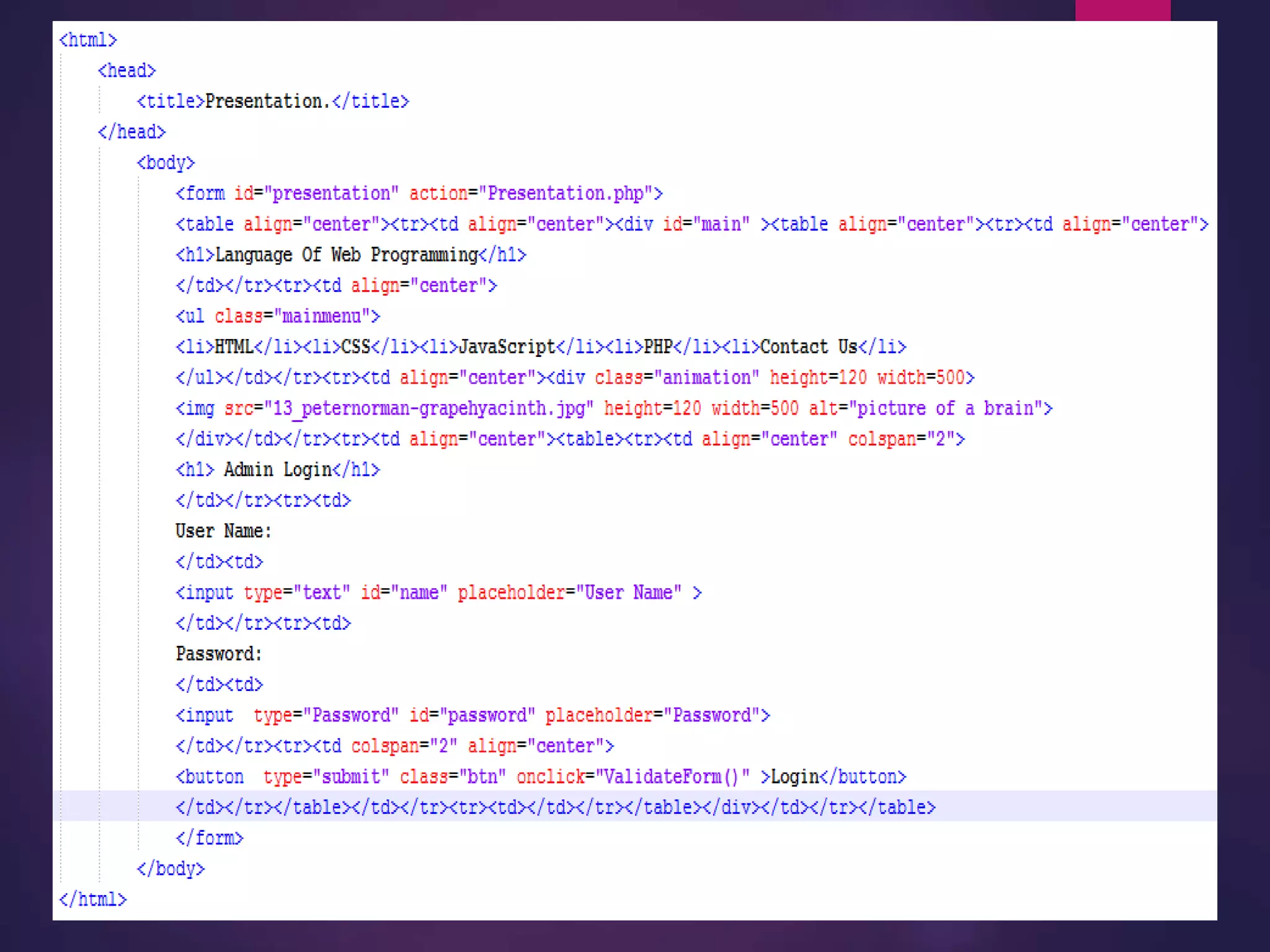Click the 'JavaScript' list item text
The height and width of the screenshot is (952, 1270).
[506, 347]
